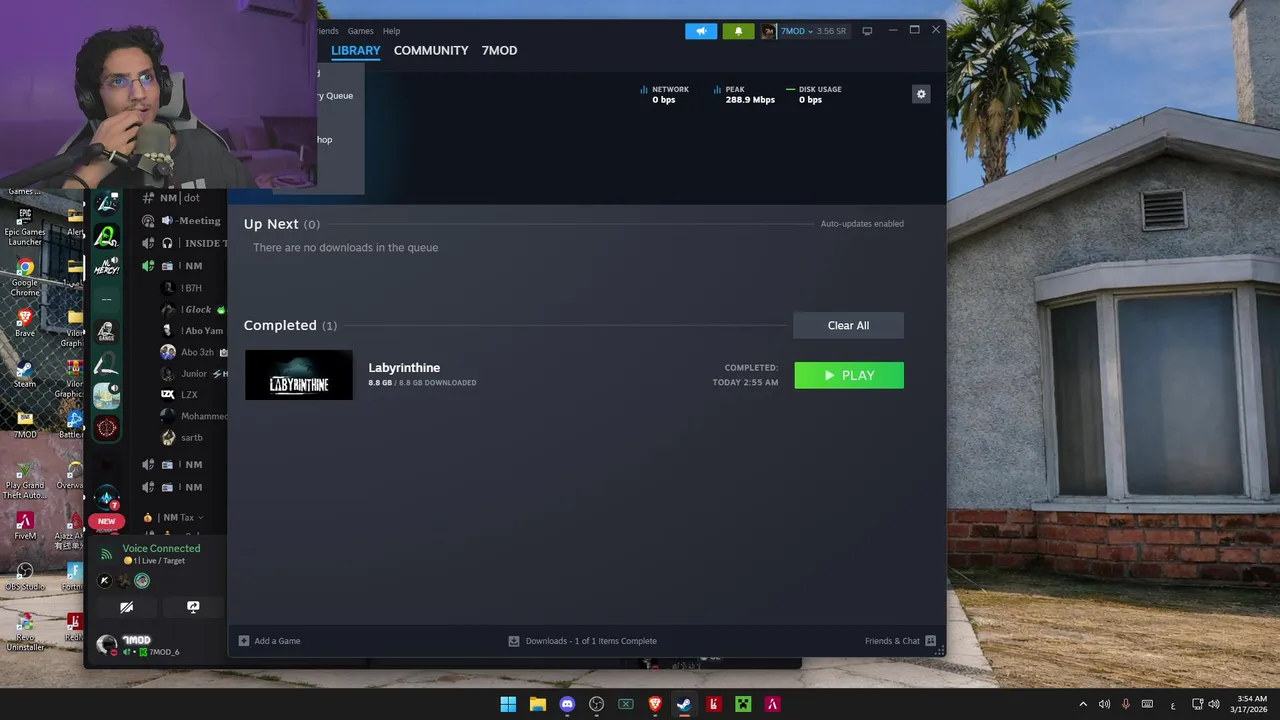Screen dimensions: 1280x720
Task: Click the NETWORK 0 bps stat
Action: click(665, 95)
